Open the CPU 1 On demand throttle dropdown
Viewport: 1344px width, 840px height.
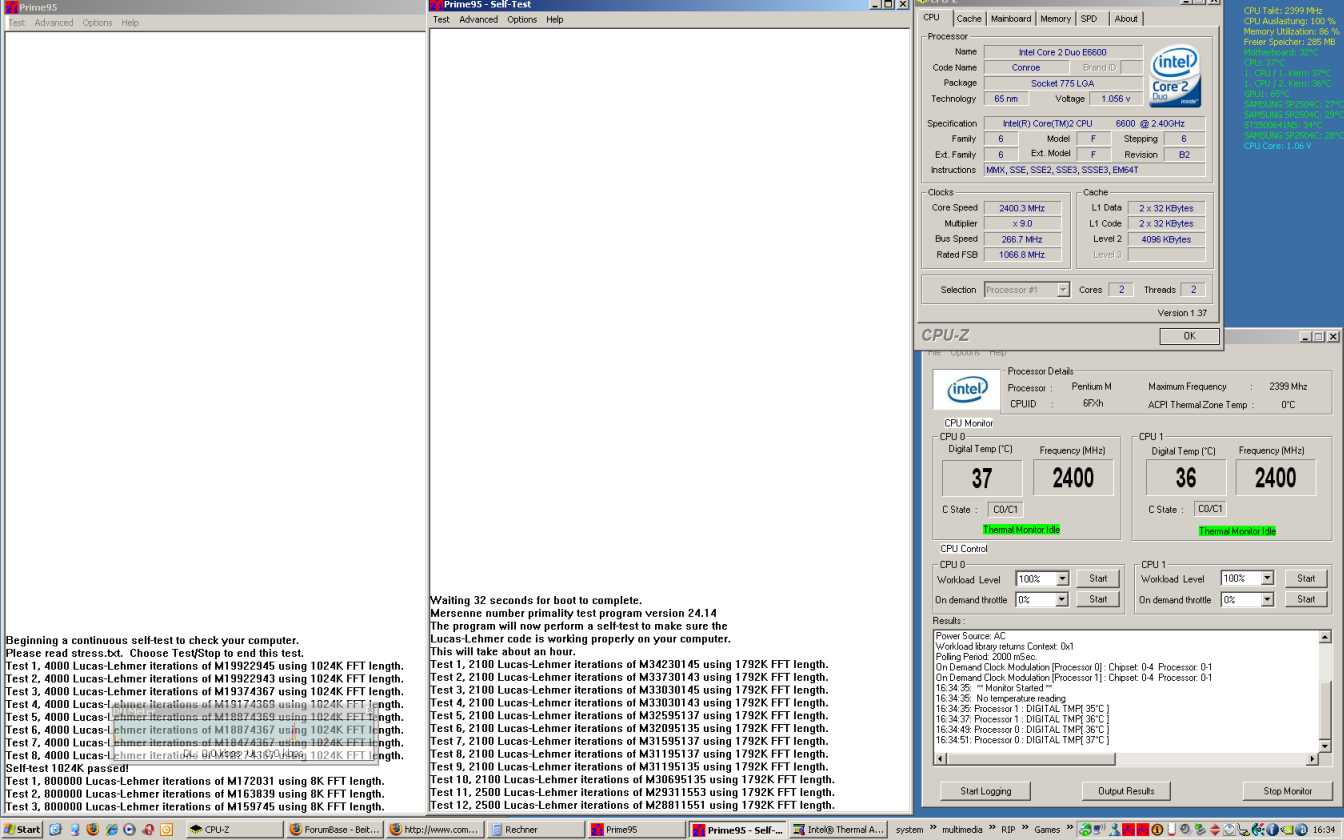(1267, 600)
